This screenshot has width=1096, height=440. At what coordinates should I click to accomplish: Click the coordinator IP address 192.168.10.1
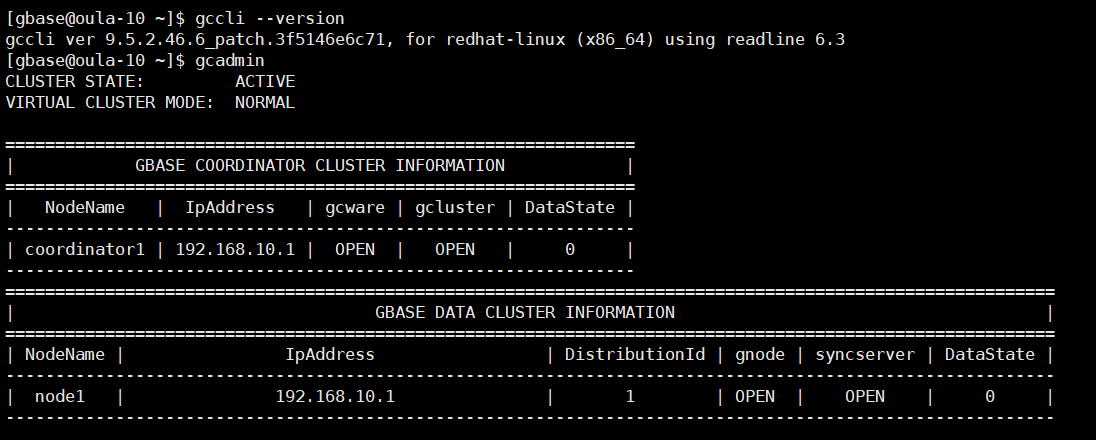coord(235,249)
